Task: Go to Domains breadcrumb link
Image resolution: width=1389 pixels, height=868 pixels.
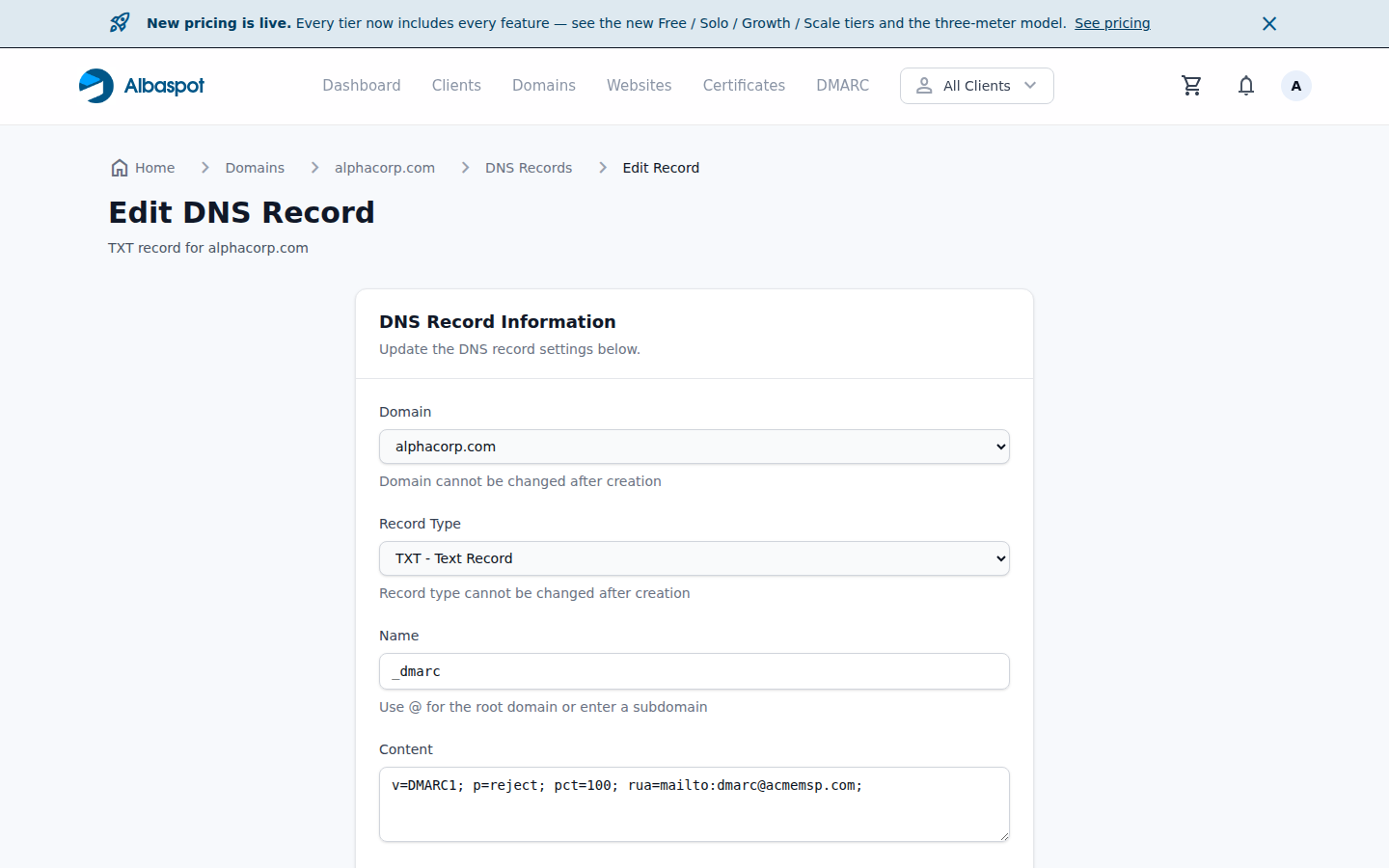Action: point(255,168)
